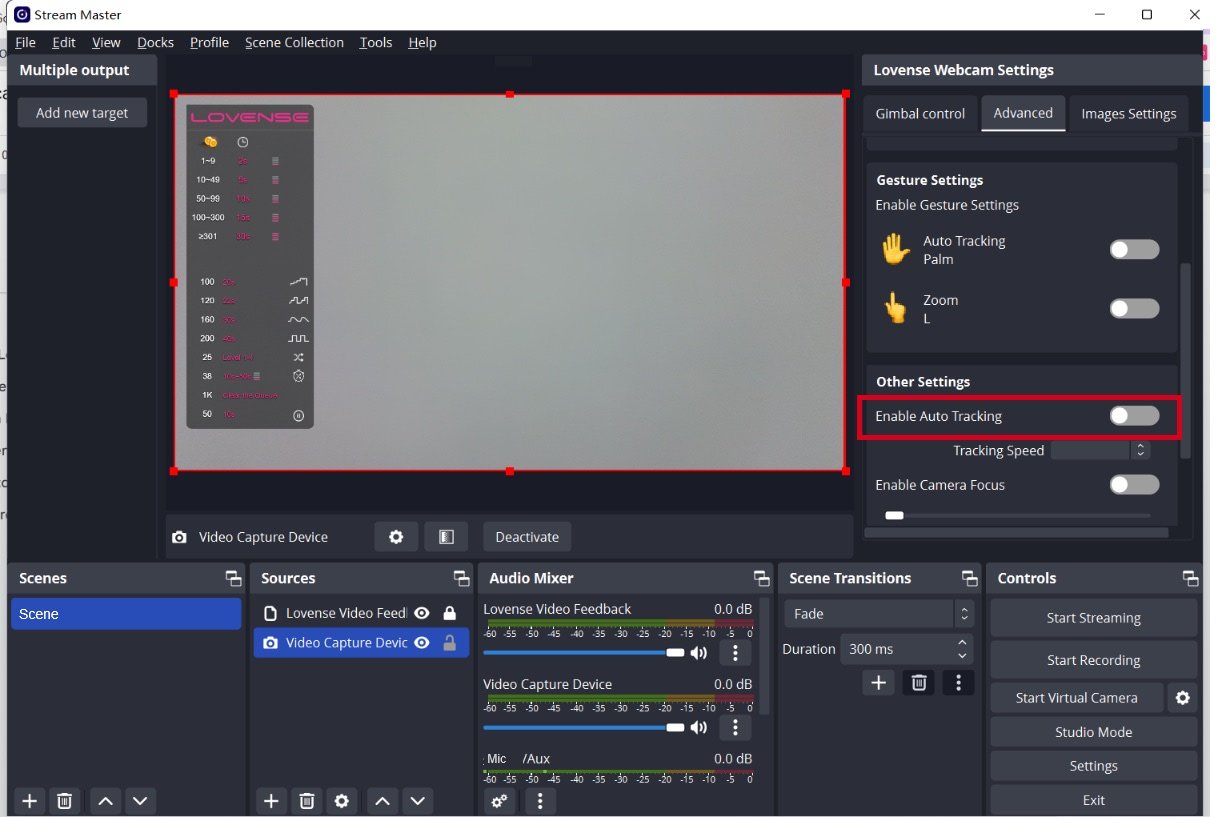1216x817 pixels.
Task: Open the Tools menu
Action: (x=376, y=42)
